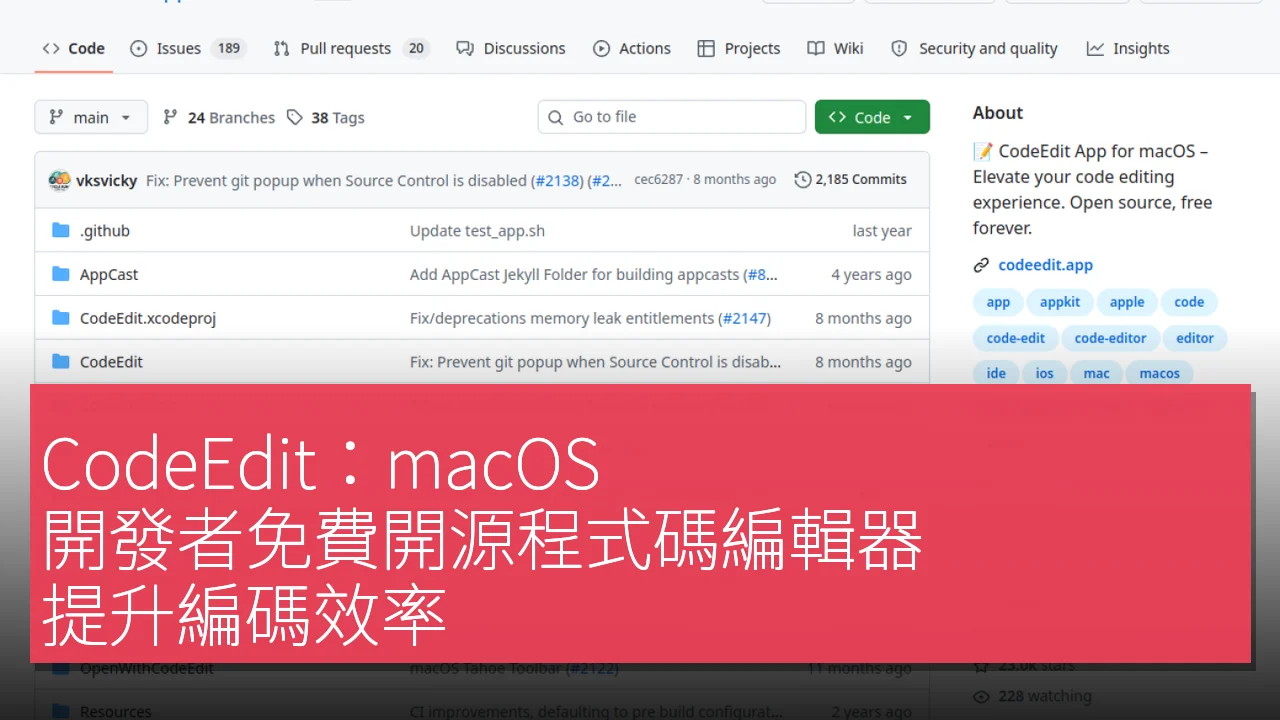This screenshot has width=1280, height=720.
Task: Open the 228 watching link
Action: pos(1032,696)
